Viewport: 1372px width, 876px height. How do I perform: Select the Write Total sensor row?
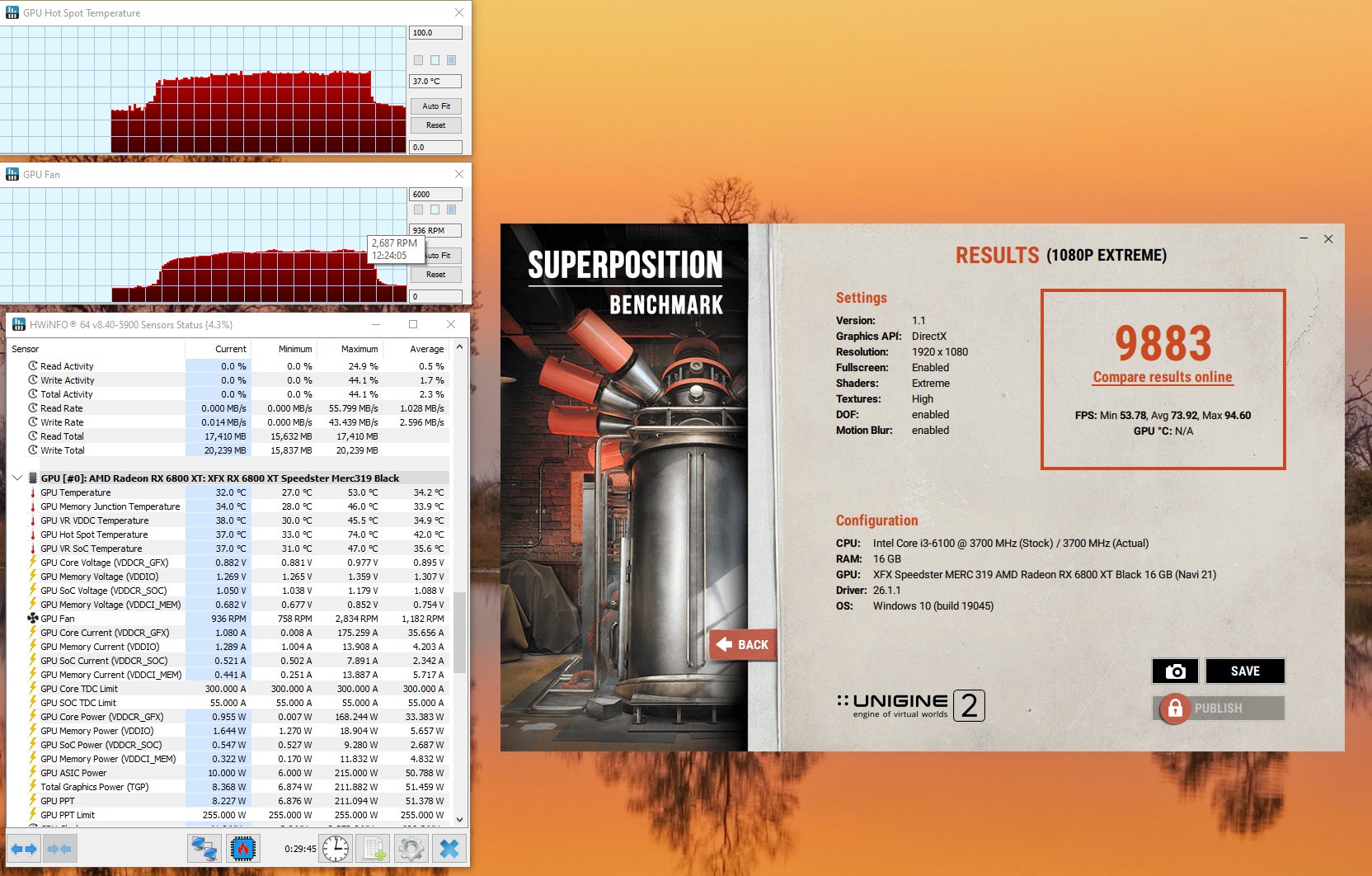pyautogui.click(x=228, y=450)
